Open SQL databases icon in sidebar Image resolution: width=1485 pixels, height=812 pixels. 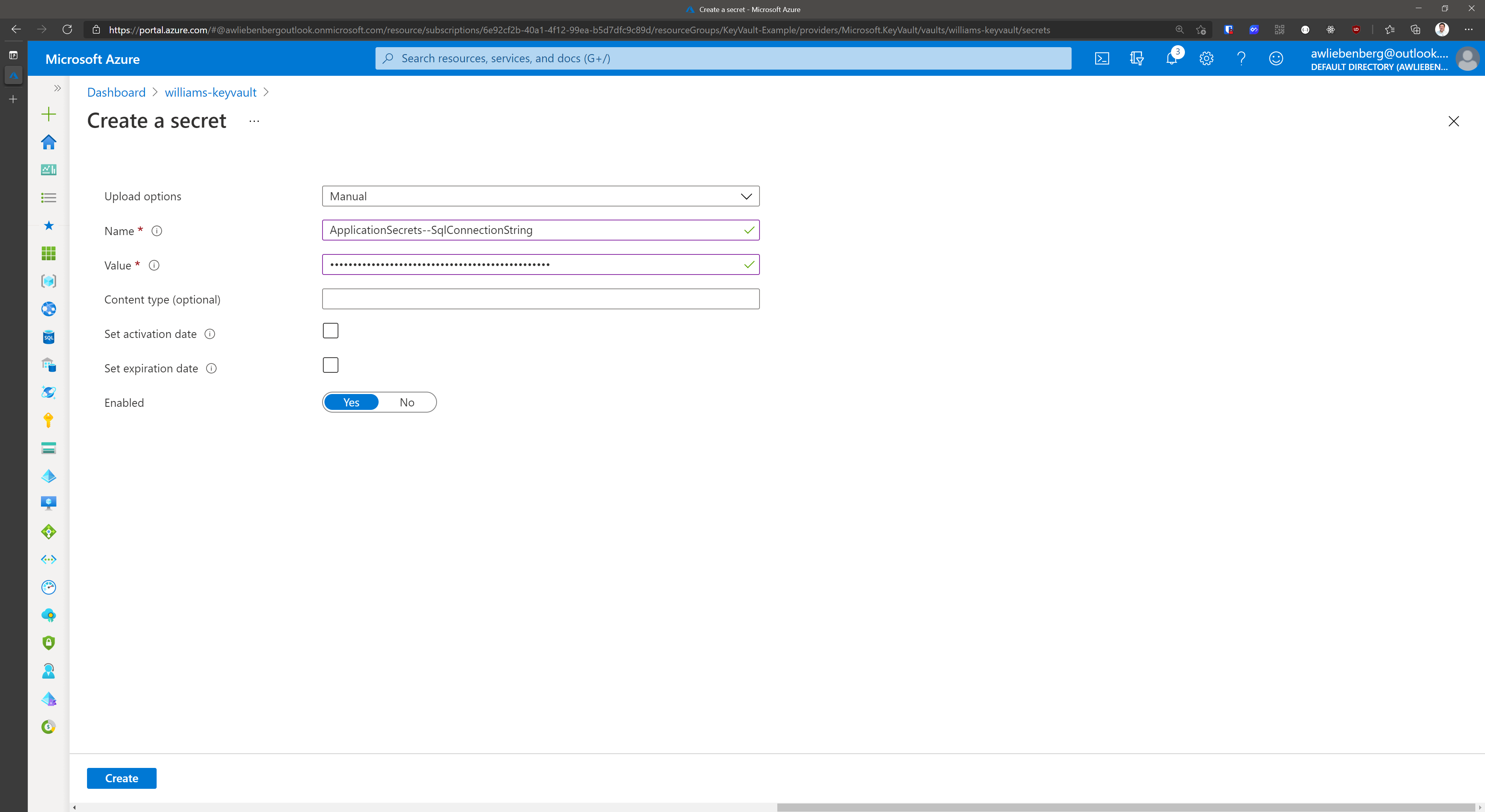48,336
